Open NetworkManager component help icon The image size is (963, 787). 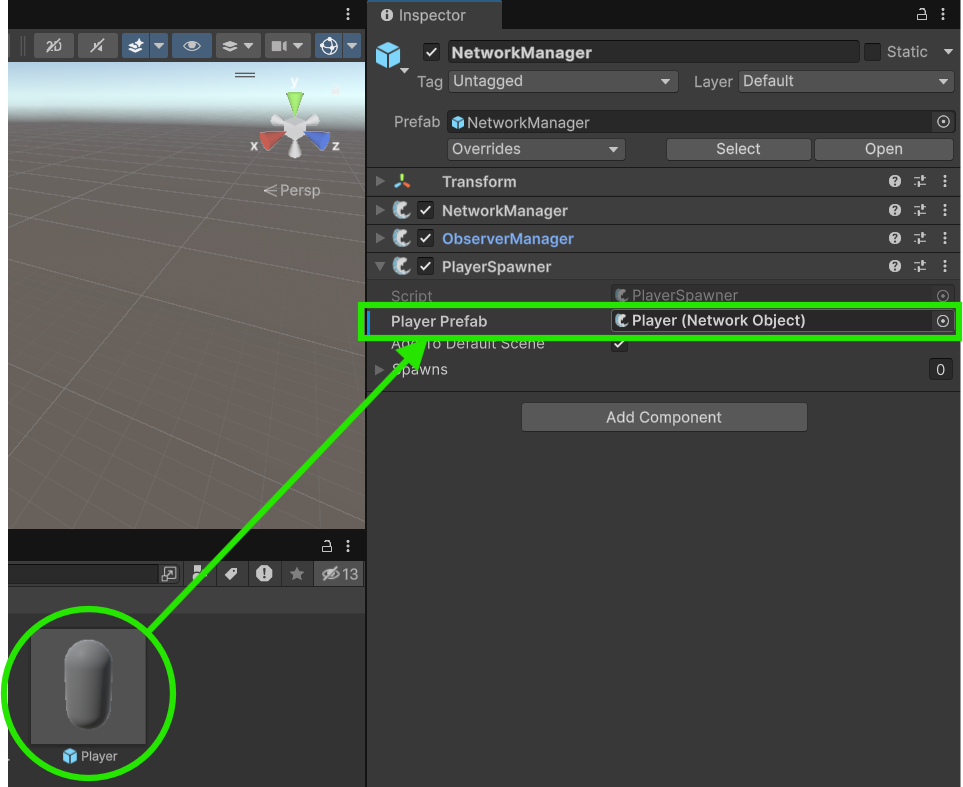895,210
